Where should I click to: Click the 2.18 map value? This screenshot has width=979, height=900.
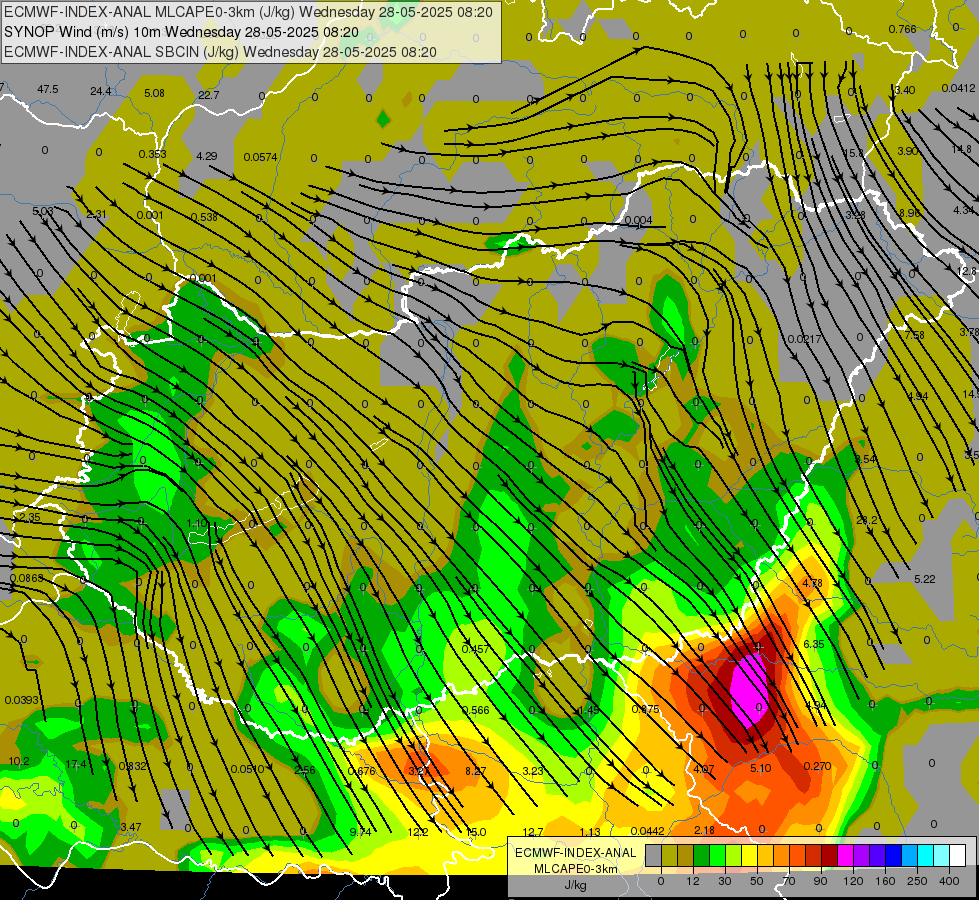coord(704,829)
